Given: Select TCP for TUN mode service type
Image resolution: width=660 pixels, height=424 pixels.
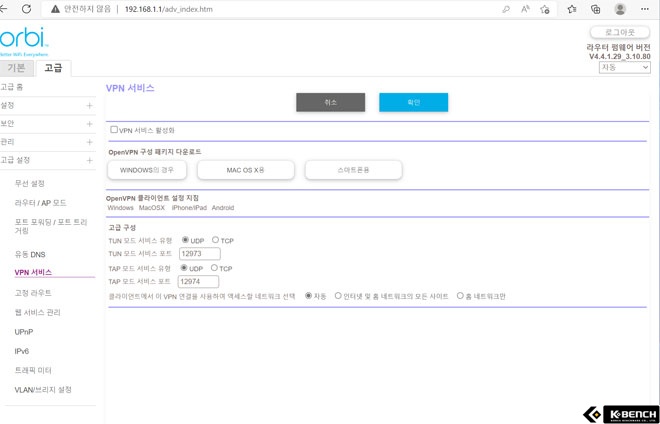Looking at the screenshot, I should click(216, 240).
